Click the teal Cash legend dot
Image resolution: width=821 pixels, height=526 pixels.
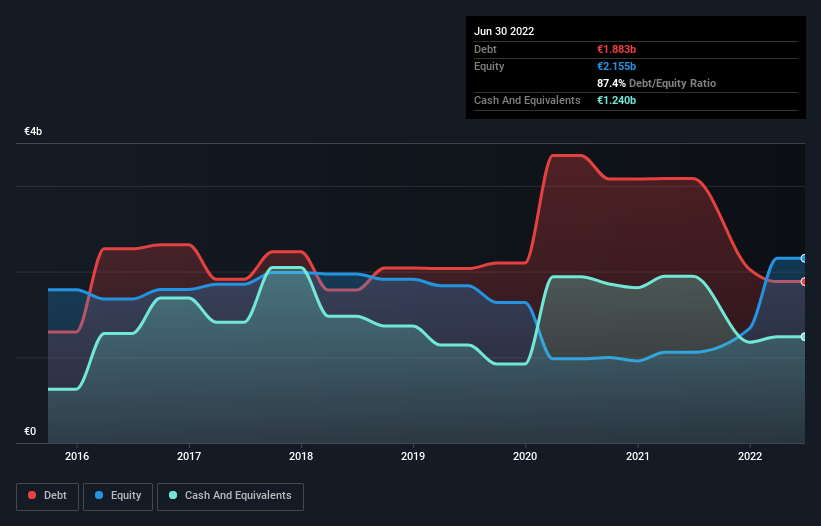[x=173, y=495]
